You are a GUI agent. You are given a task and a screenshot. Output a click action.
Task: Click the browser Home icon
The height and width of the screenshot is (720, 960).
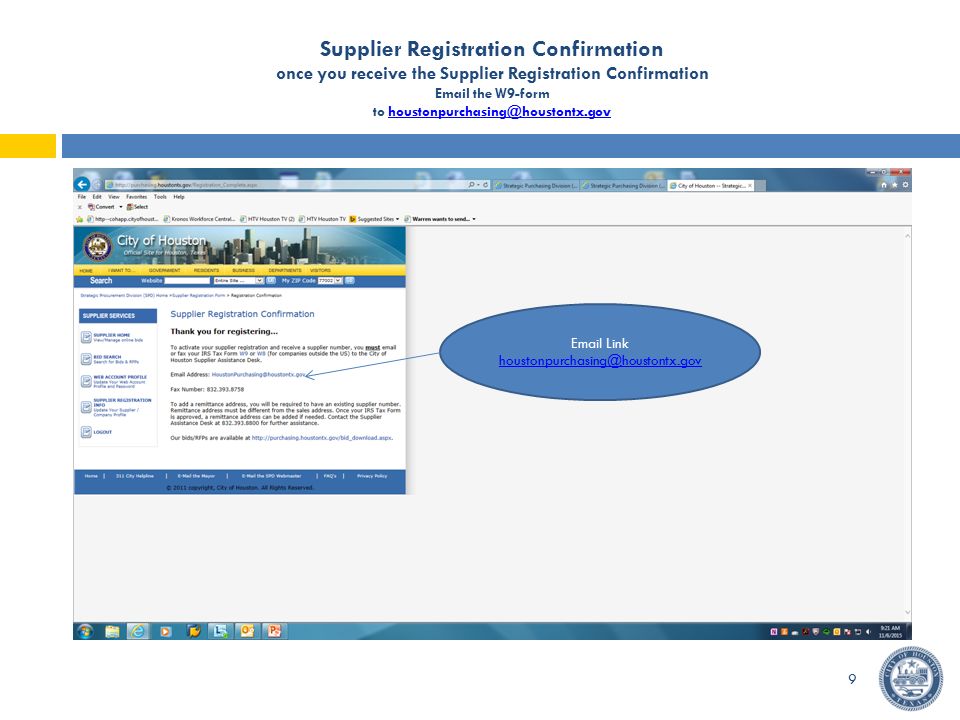(883, 185)
